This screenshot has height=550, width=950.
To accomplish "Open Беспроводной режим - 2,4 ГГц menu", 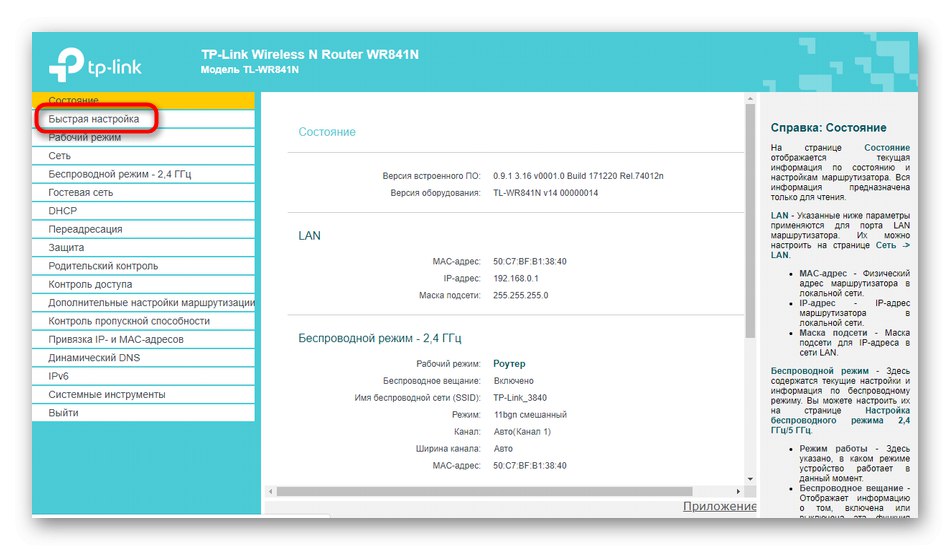I will coord(144,174).
